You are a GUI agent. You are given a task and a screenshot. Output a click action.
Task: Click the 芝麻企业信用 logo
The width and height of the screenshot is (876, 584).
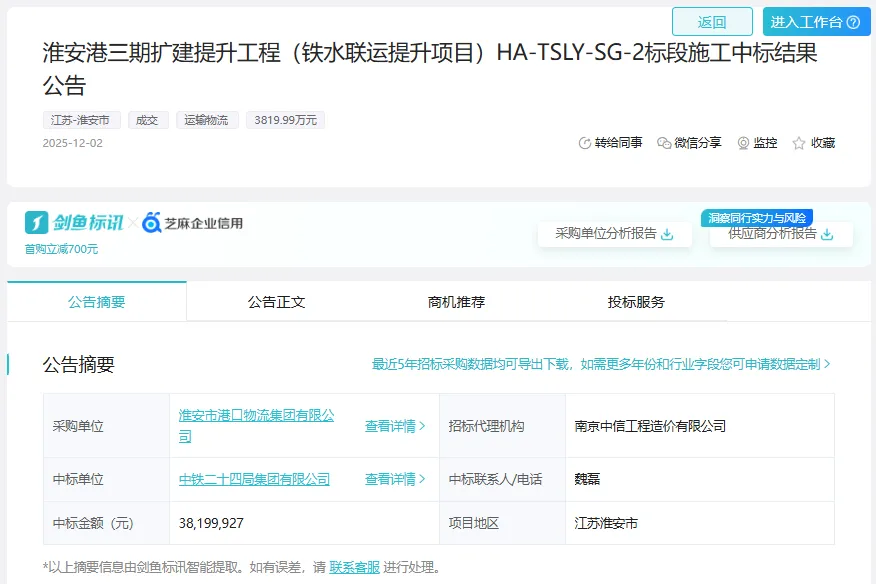[x=193, y=222]
